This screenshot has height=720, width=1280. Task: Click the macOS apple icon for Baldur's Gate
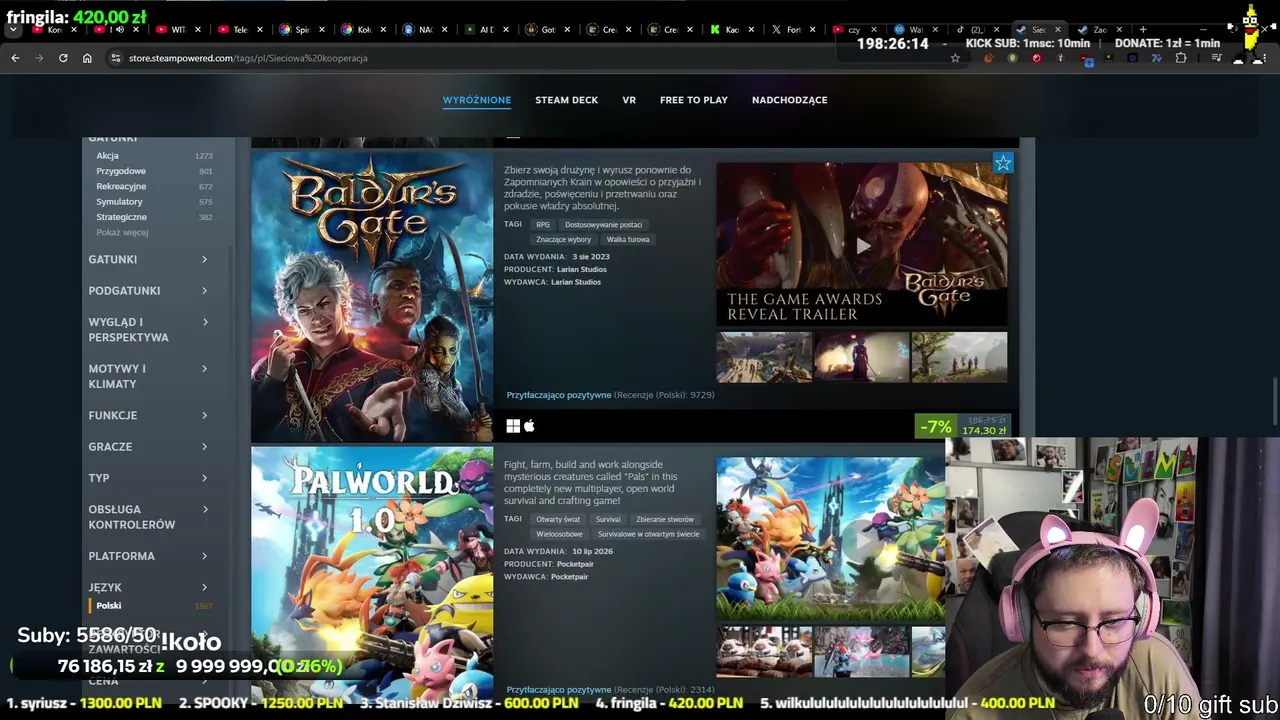[529, 426]
